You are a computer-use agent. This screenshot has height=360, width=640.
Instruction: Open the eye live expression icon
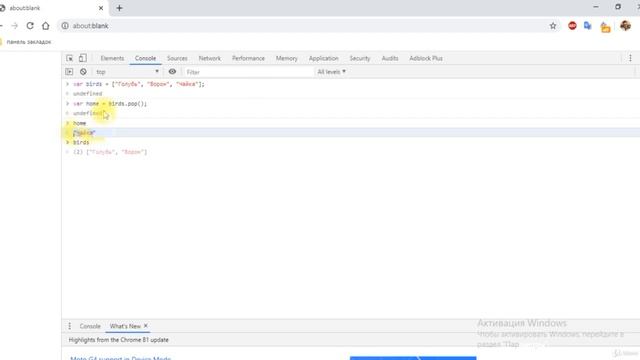[x=172, y=71]
